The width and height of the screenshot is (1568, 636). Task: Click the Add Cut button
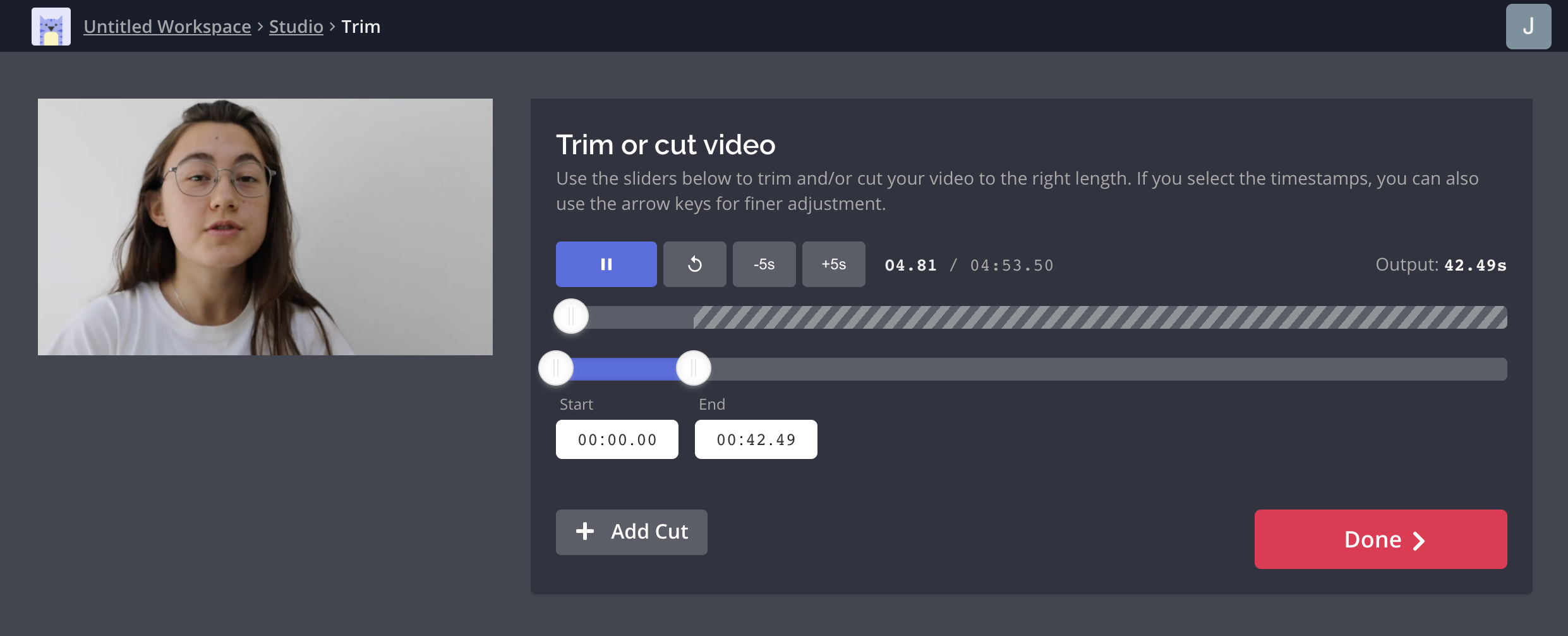coord(631,532)
